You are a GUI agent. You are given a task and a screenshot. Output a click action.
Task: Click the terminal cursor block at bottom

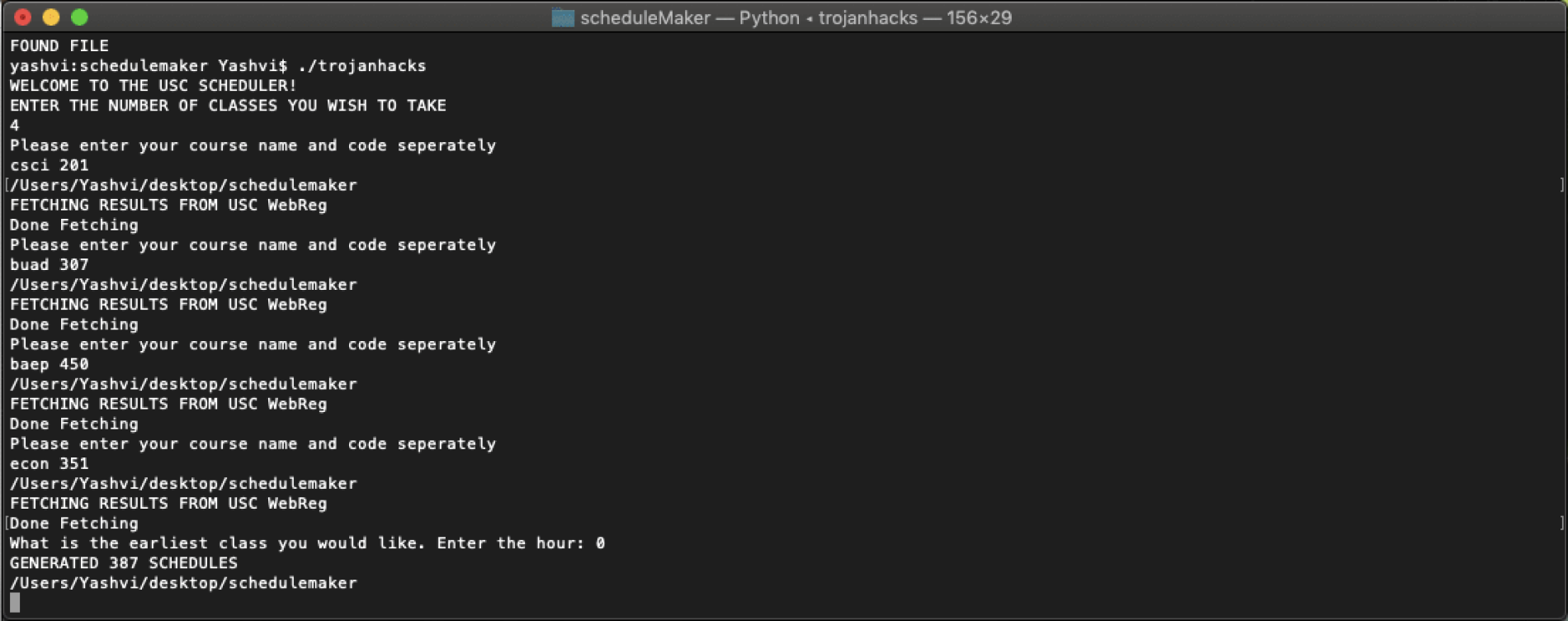15,603
